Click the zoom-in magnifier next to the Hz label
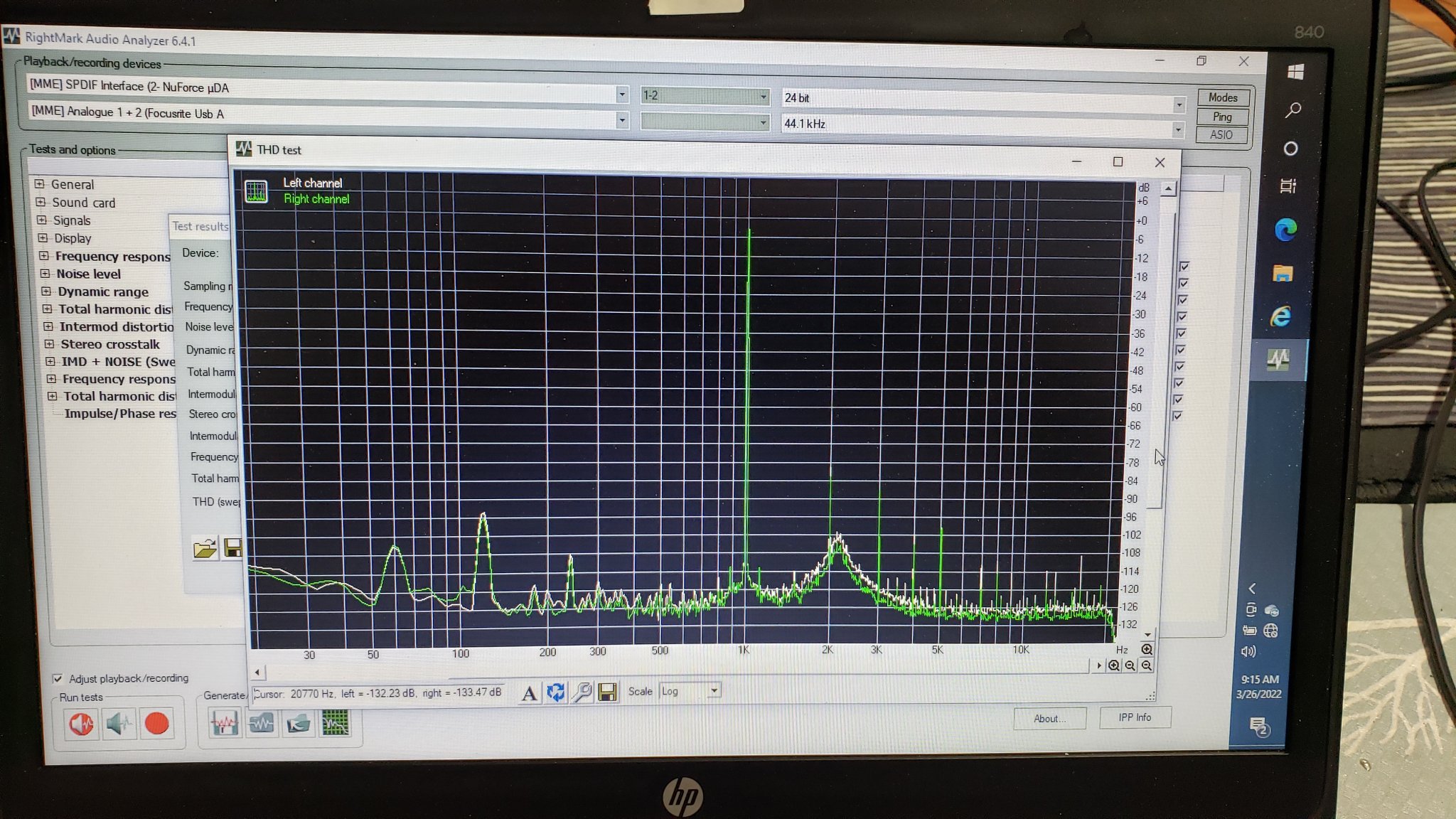The image size is (1456, 819). click(1147, 649)
